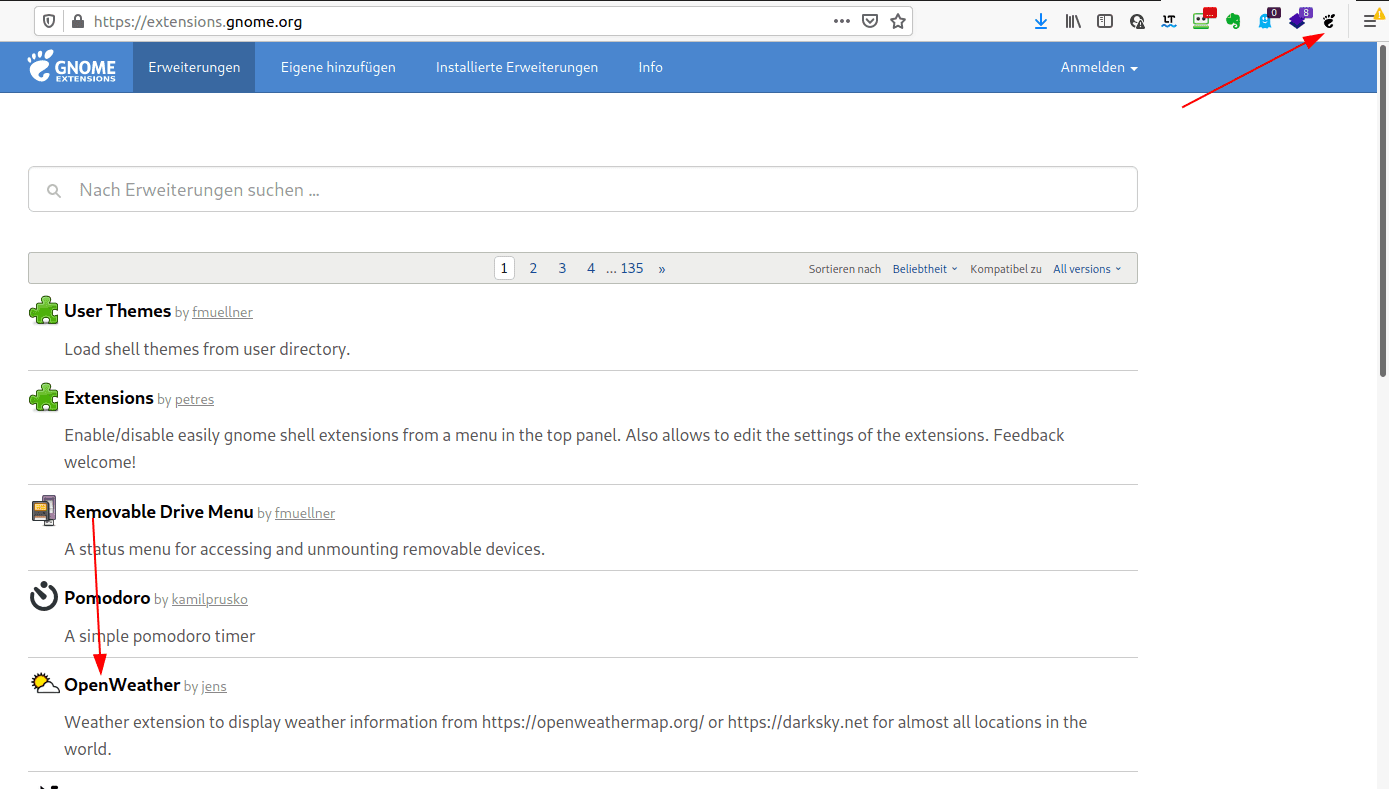
Task: Bookmark this page with the star icon
Action: (898, 21)
